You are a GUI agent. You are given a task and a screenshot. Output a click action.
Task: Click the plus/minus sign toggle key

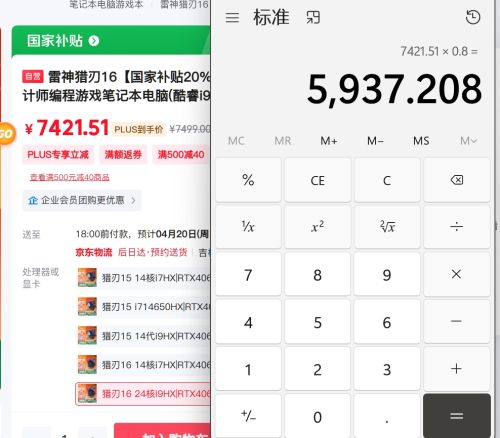[x=248, y=416]
